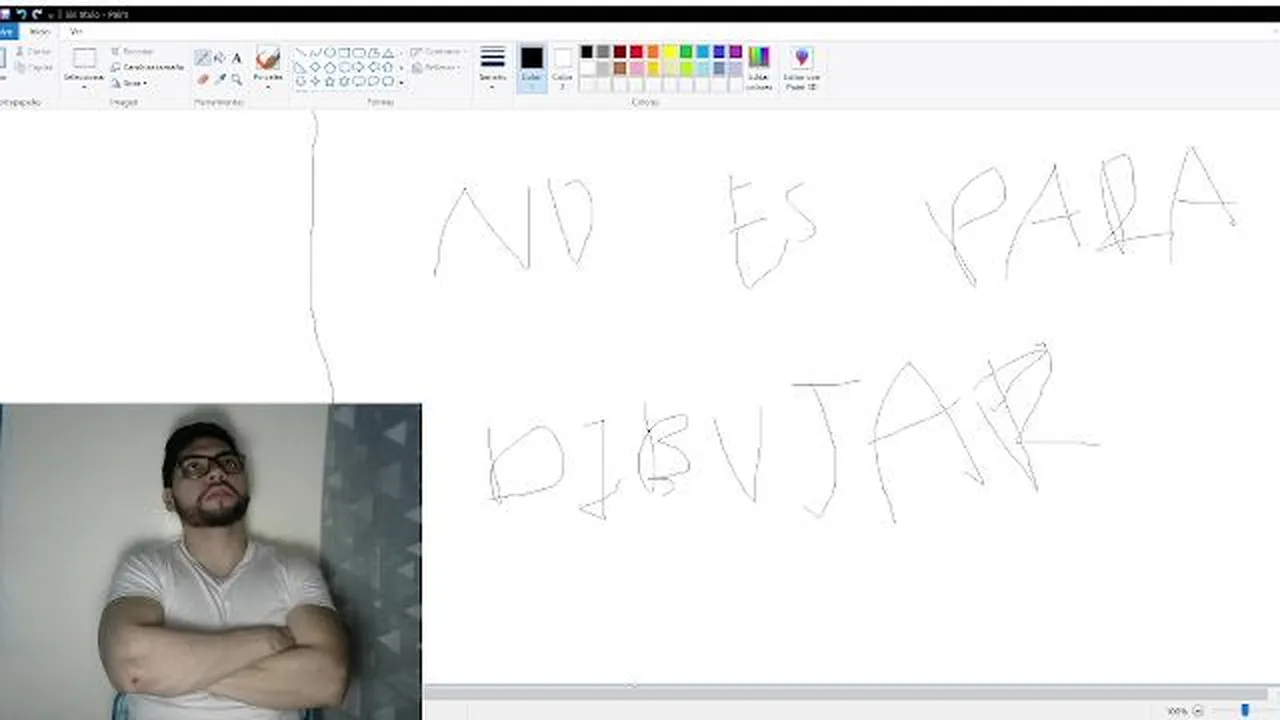Pick the gray color swatch
Viewport: 1280px width, 720px height.
pos(603,52)
